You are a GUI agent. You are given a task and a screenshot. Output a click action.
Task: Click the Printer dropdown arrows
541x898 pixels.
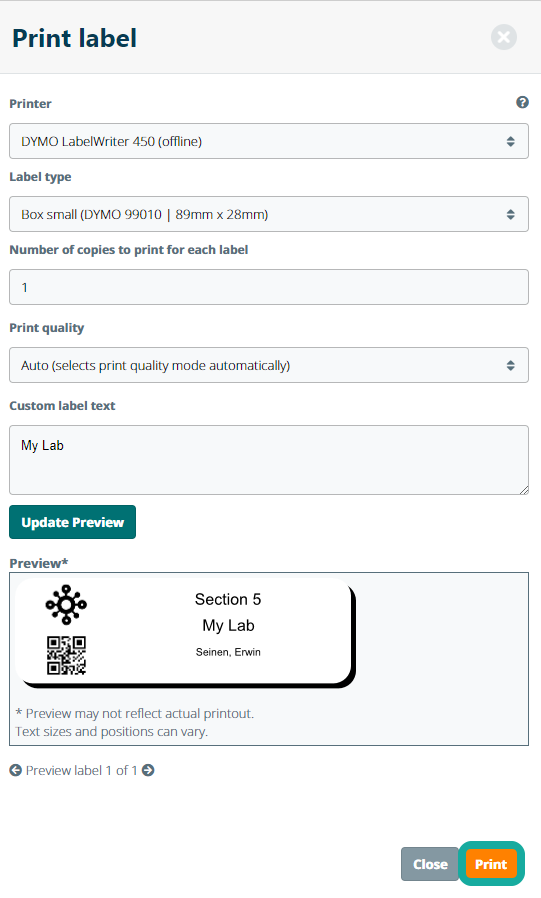pyautogui.click(x=511, y=141)
